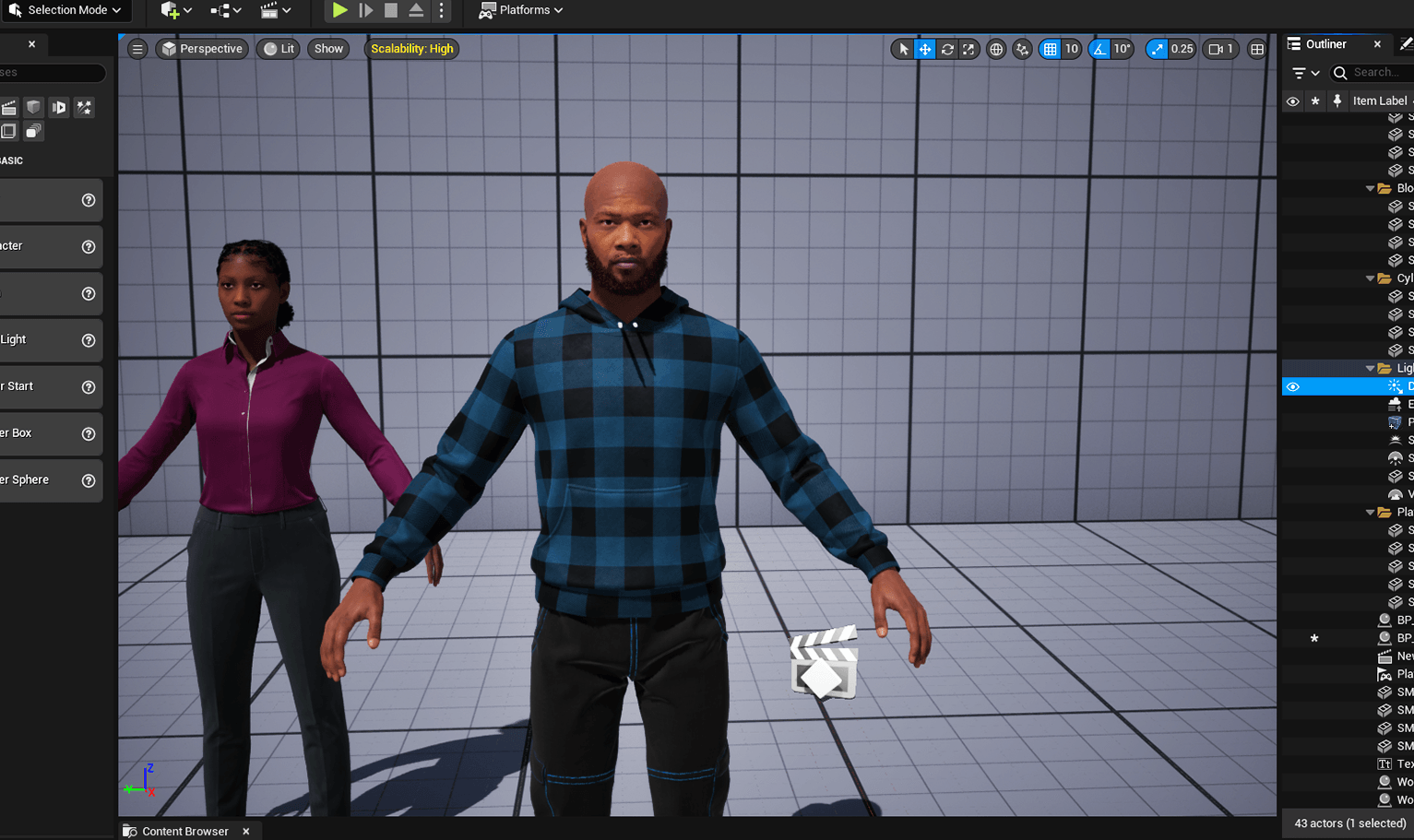The height and width of the screenshot is (840, 1414).
Task: Open the Selection Mode dropdown
Action: [x=65, y=10]
